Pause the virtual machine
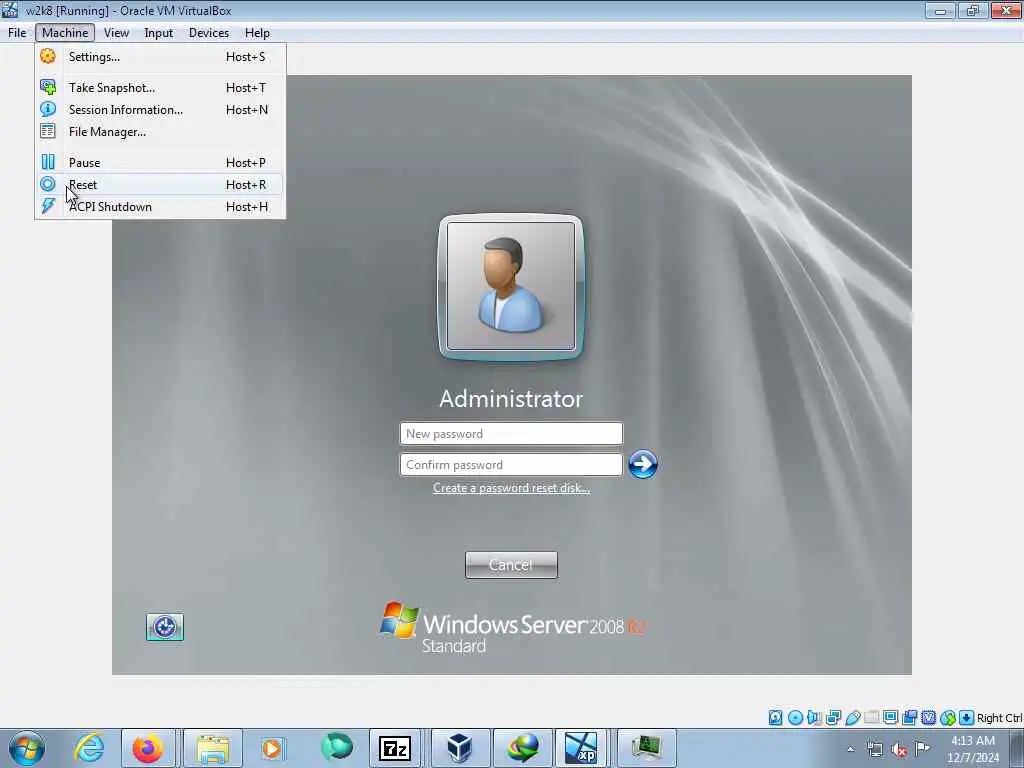 coord(160,163)
